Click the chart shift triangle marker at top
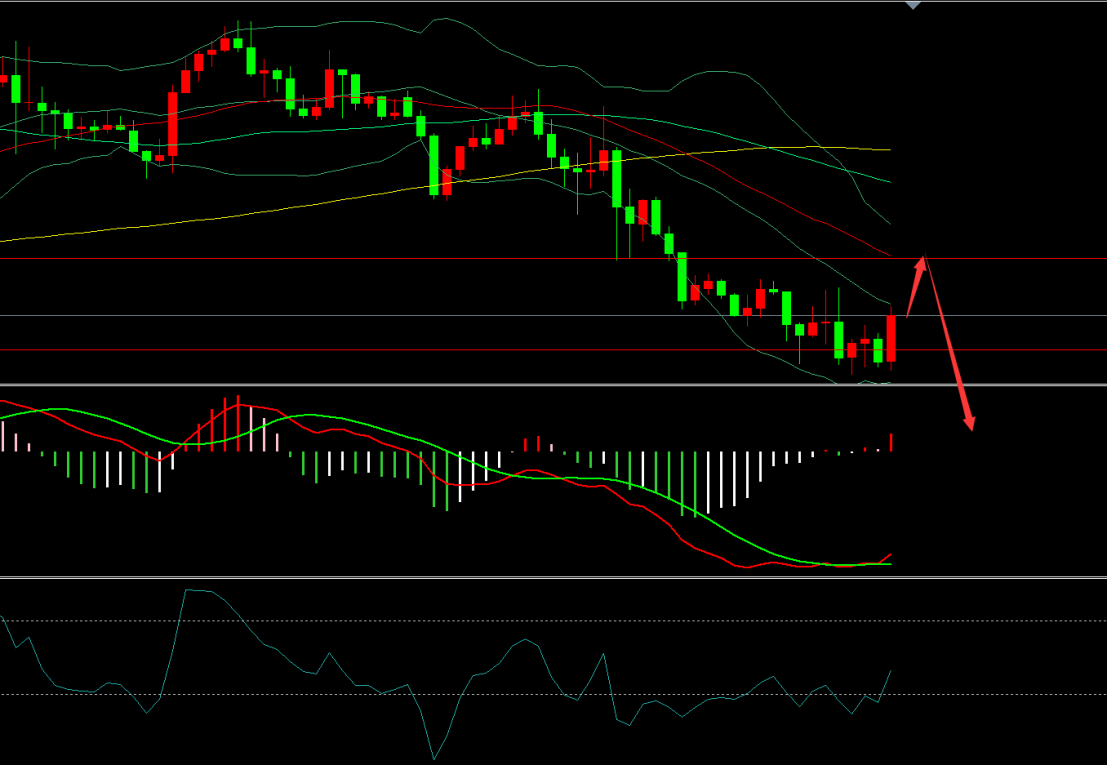 click(913, 6)
